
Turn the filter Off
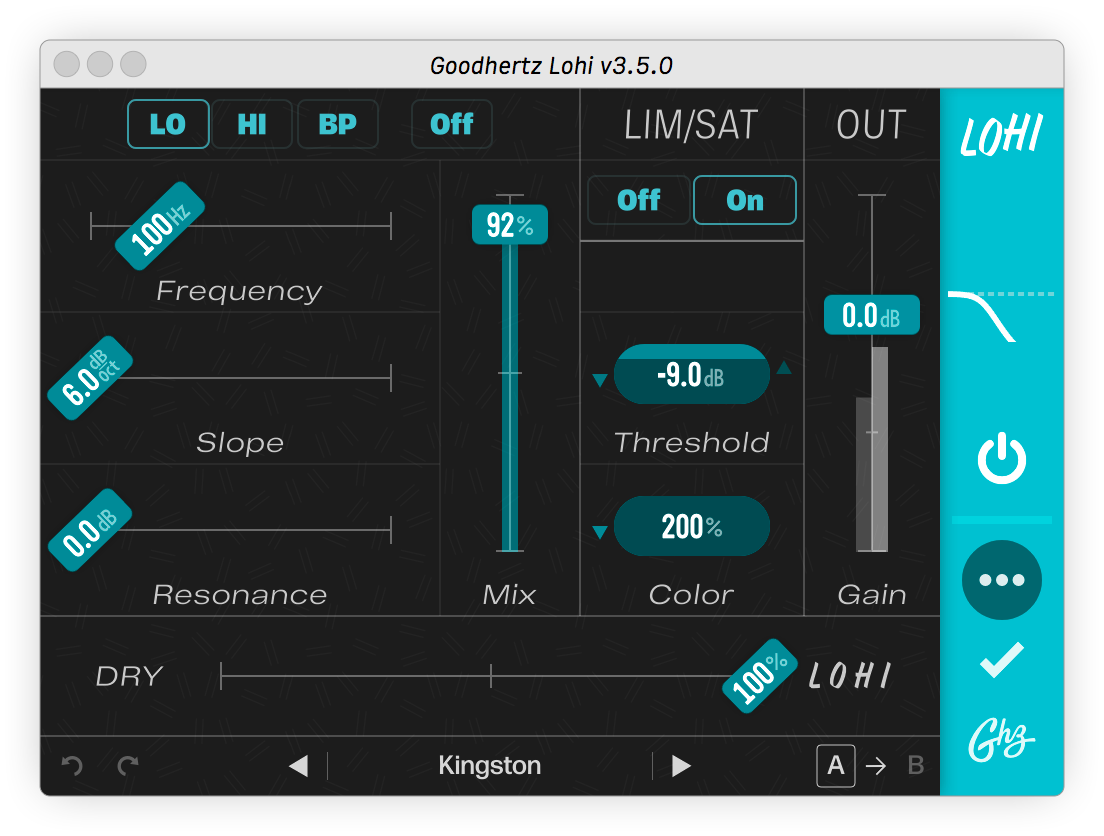451,124
